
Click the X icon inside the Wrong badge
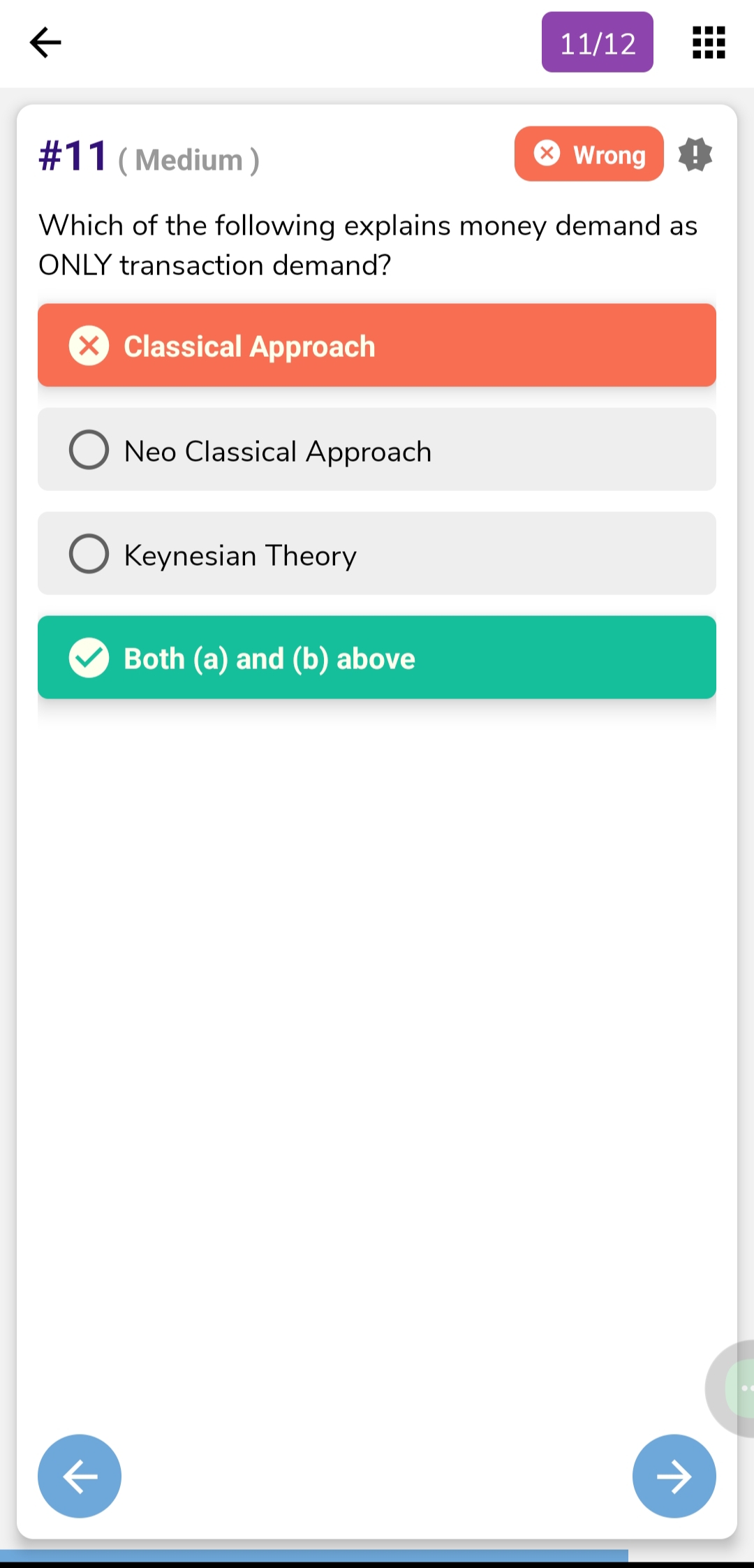547,153
